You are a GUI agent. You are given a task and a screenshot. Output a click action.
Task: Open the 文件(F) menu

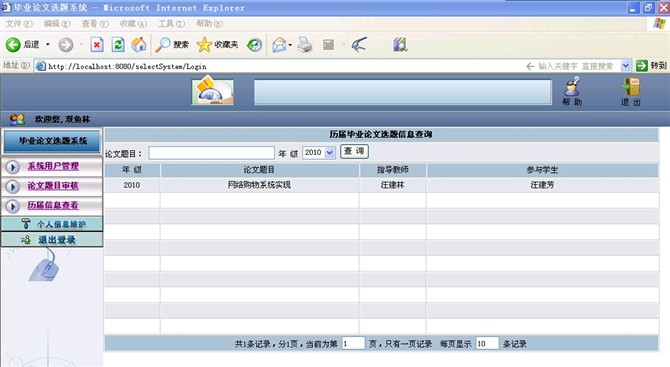click(19, 23)
